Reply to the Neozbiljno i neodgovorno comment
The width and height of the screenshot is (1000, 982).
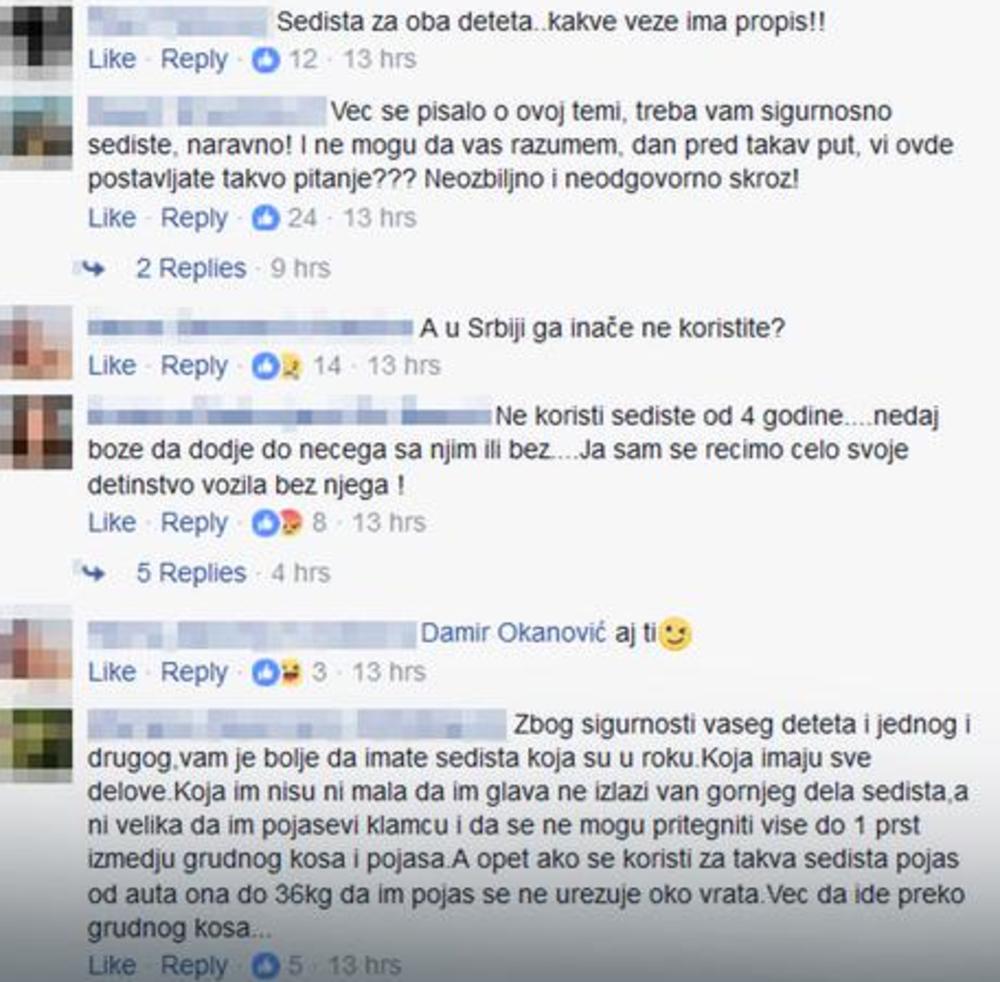(194, 218)
